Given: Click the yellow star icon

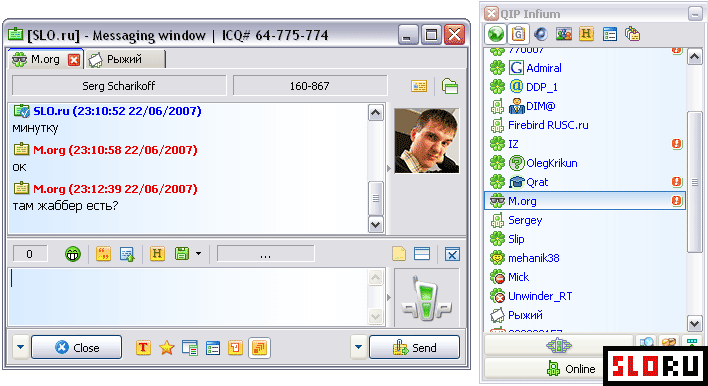Looking at the screenshot, I should point(167,348).
